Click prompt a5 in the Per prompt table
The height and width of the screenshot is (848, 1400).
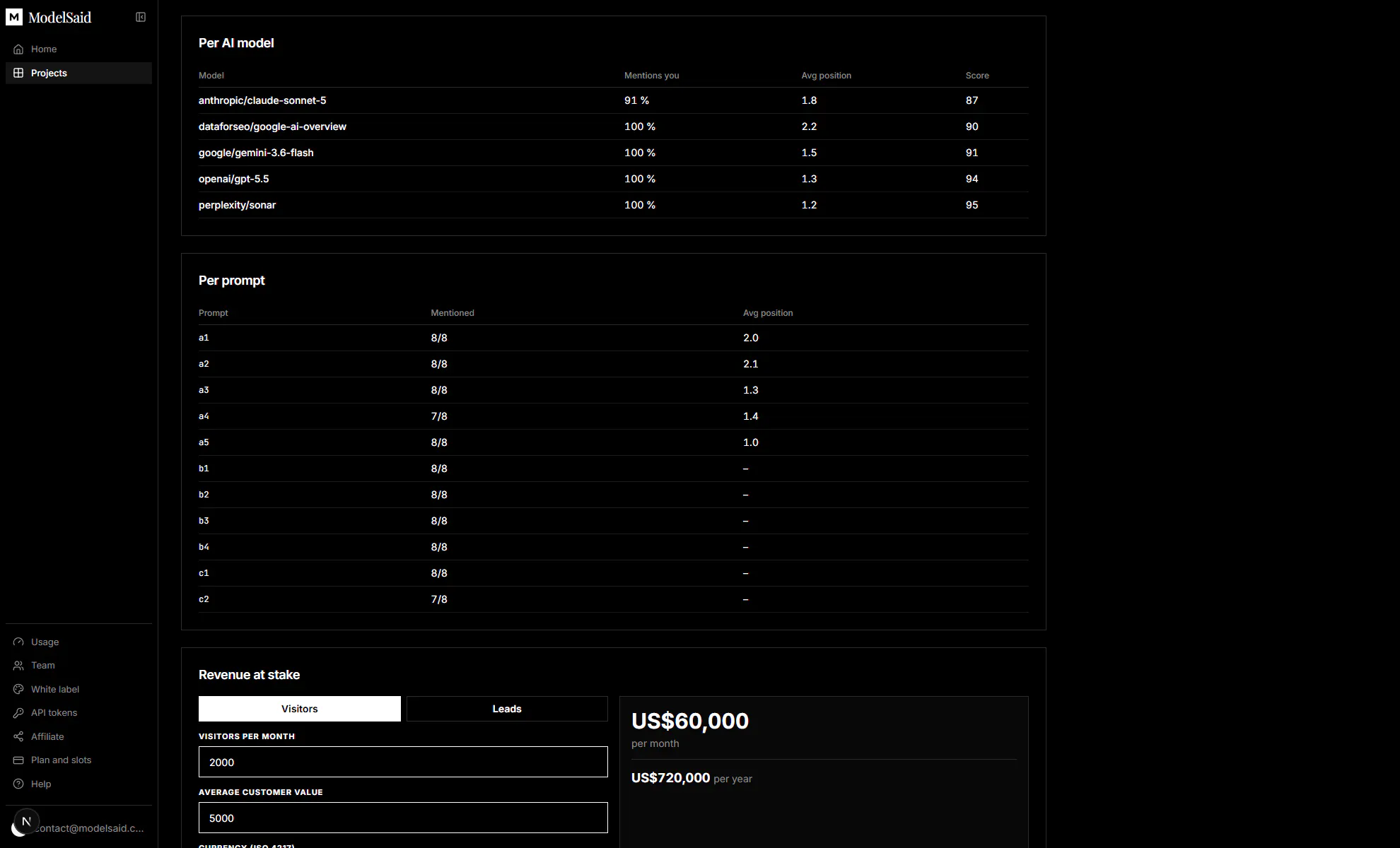tap(204, 442)
